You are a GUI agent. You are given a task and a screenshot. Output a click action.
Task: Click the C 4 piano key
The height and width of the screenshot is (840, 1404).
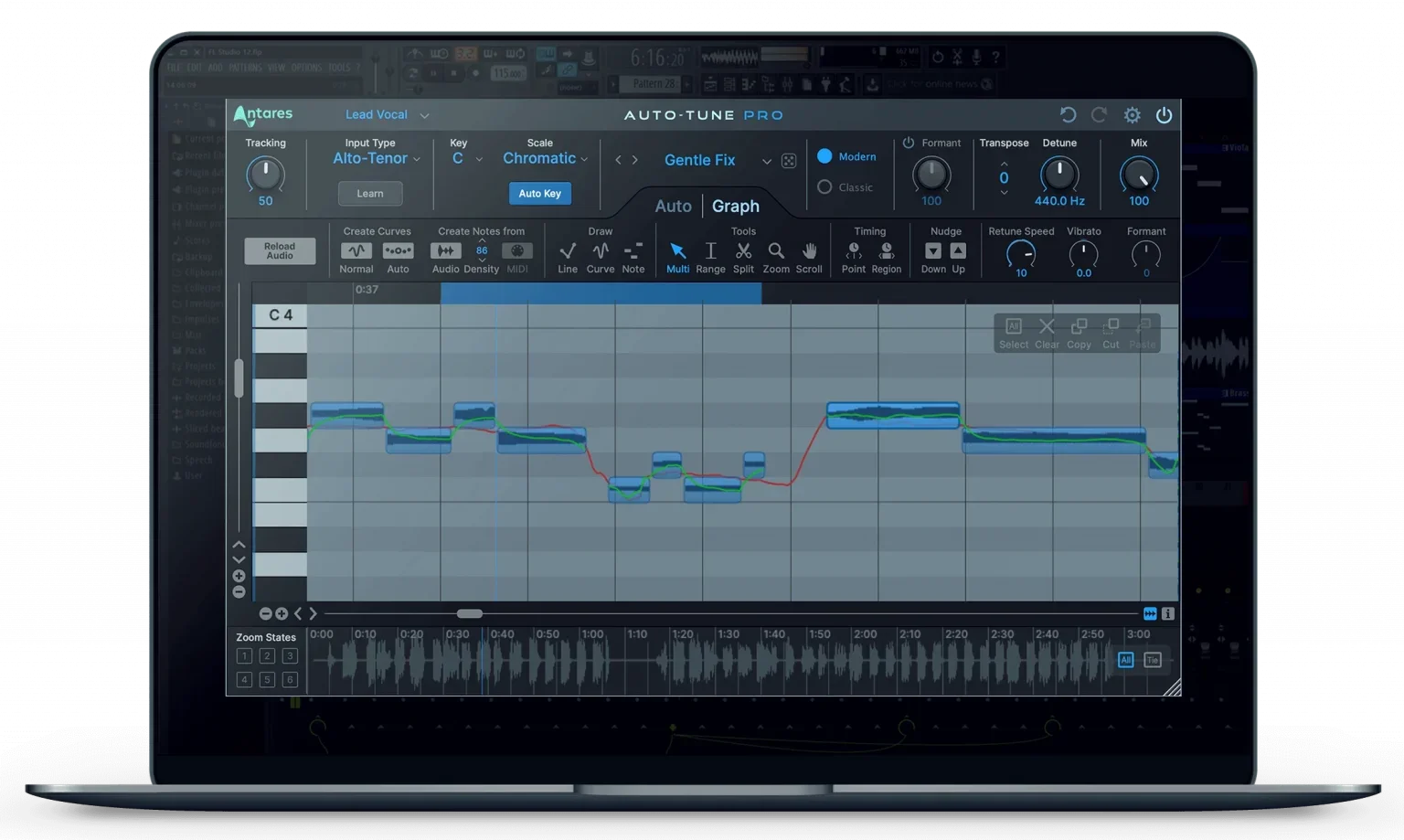pyautogui.click(x=280, y=315)
